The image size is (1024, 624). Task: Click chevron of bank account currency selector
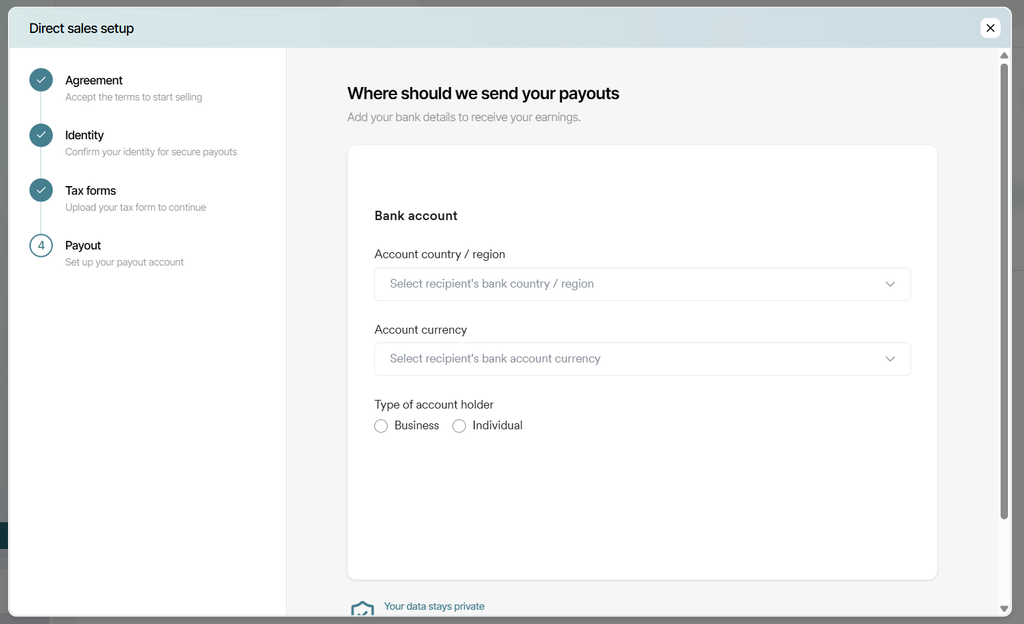point(889,359)
